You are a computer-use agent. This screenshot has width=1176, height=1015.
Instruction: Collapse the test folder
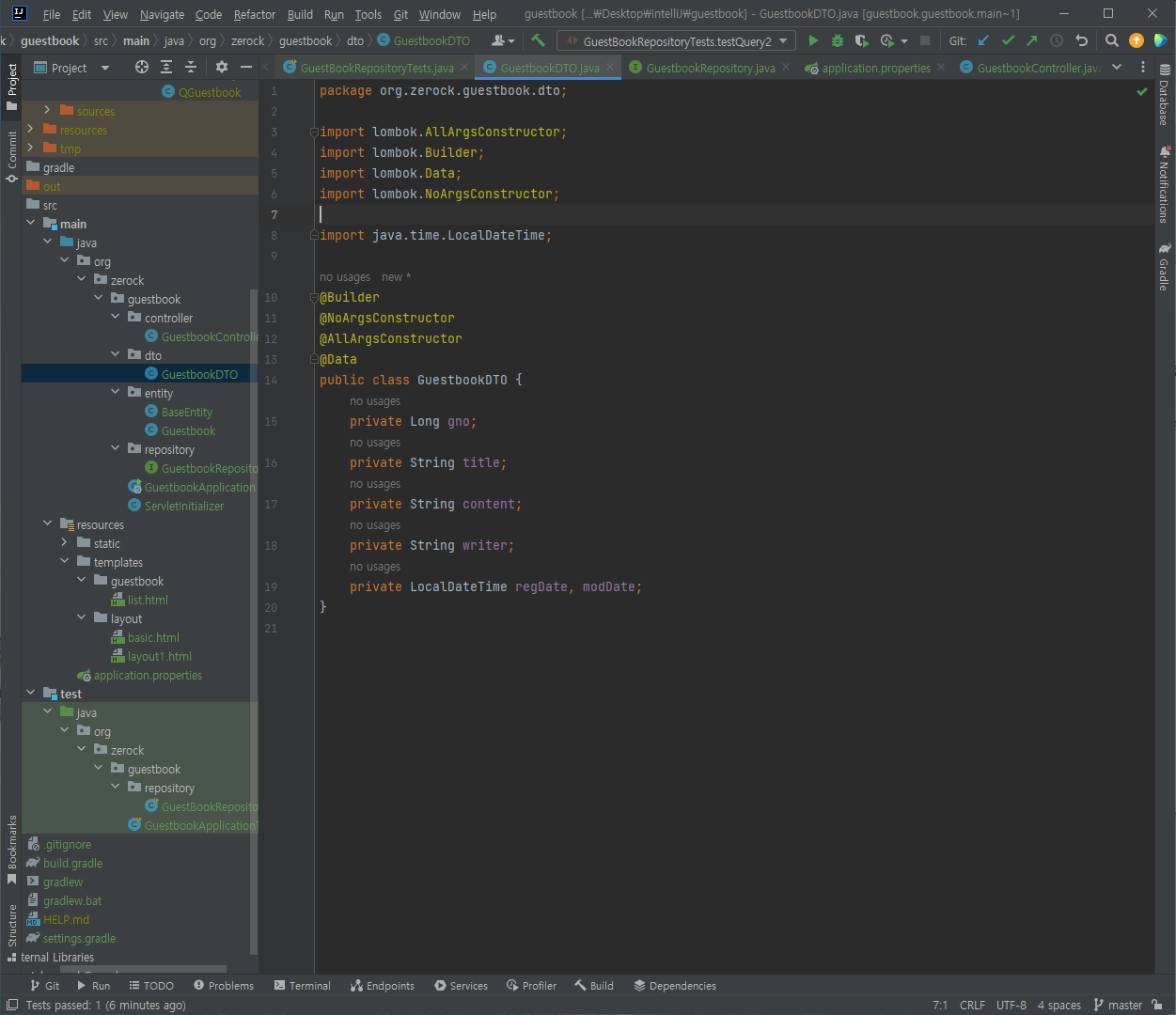(x=31, y=693)
